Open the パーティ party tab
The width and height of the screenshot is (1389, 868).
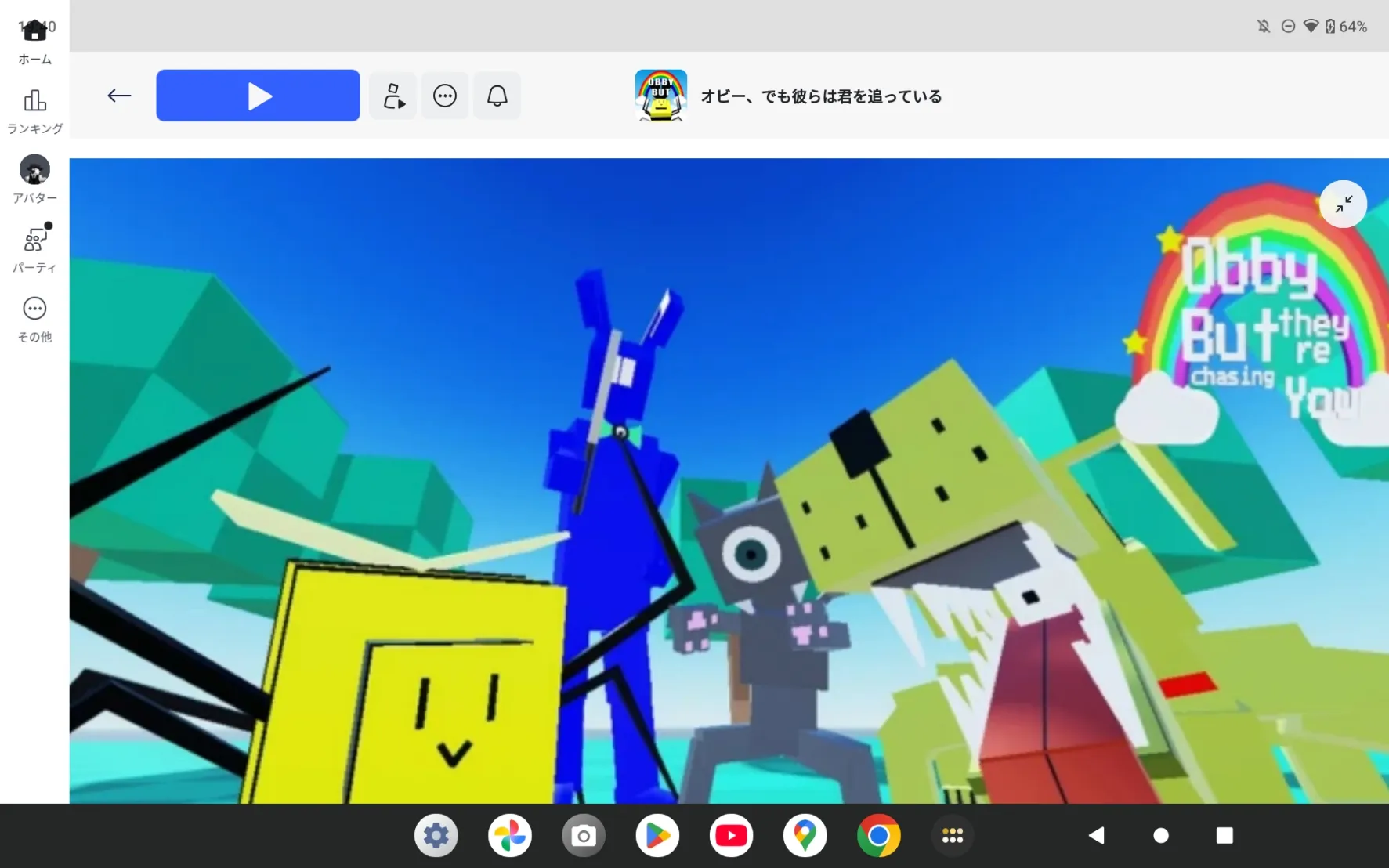pos(34,249)
